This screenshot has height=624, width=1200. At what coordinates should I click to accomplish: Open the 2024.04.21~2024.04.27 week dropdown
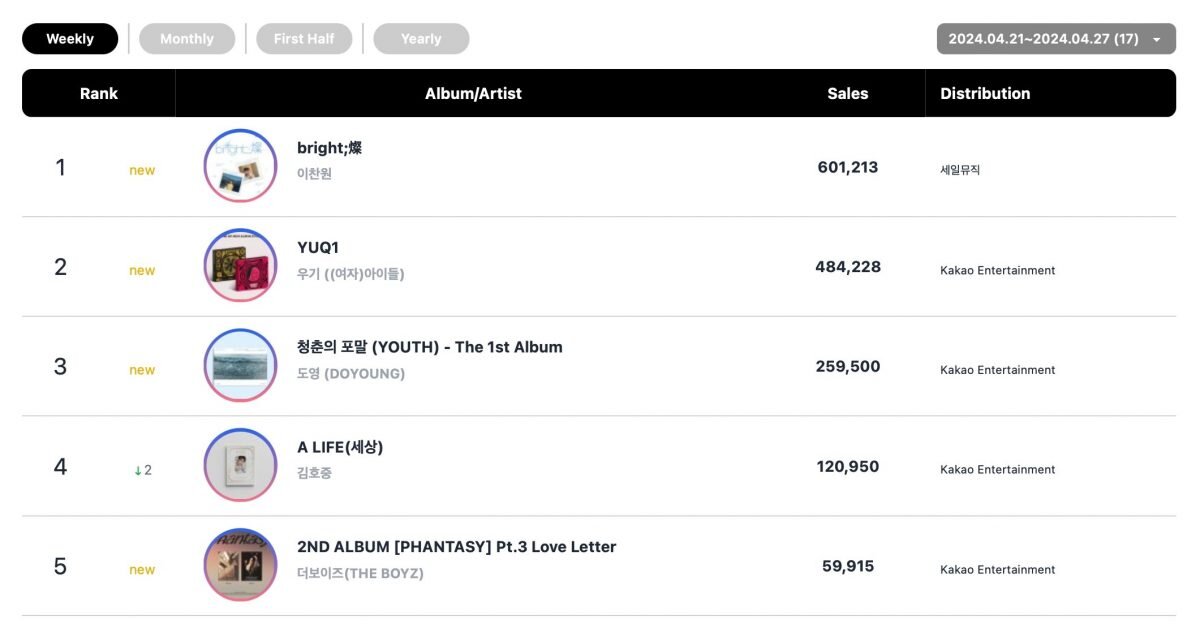pos(1056,39)
